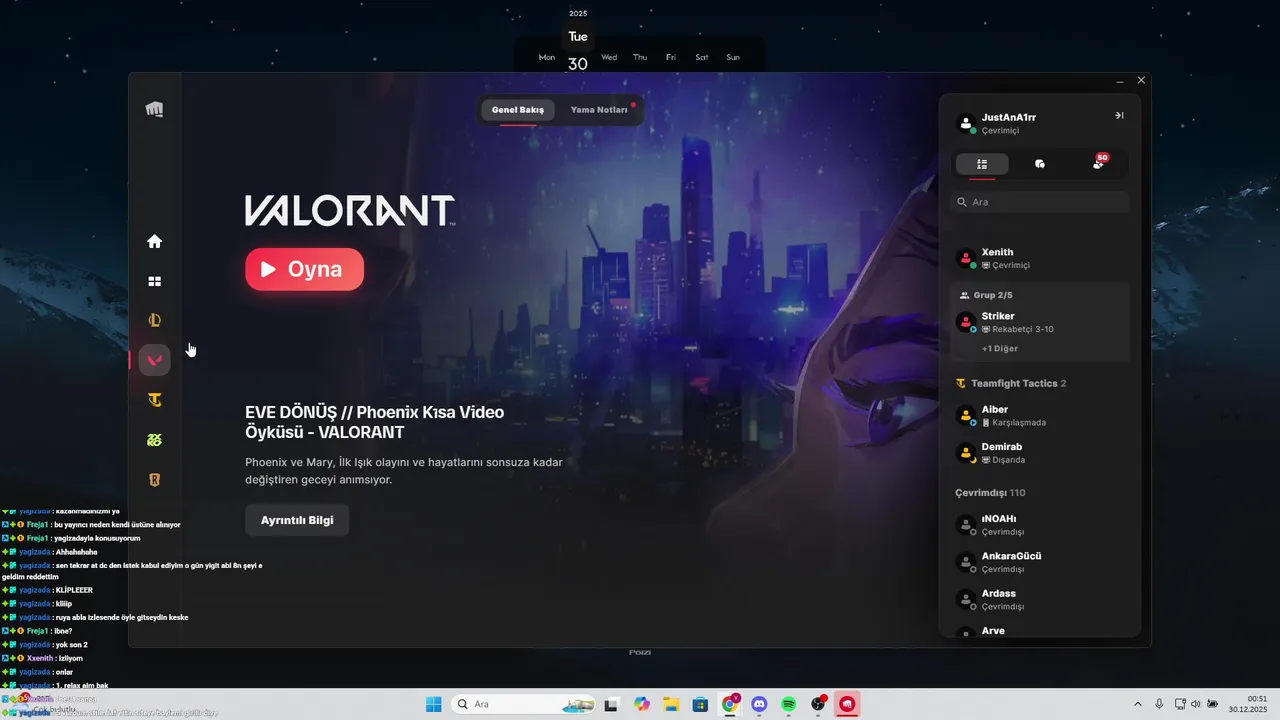This screenshot has width=1280, height=720.
Task: Focus the friends Ara search field
Action: (x=1039, y=202)
